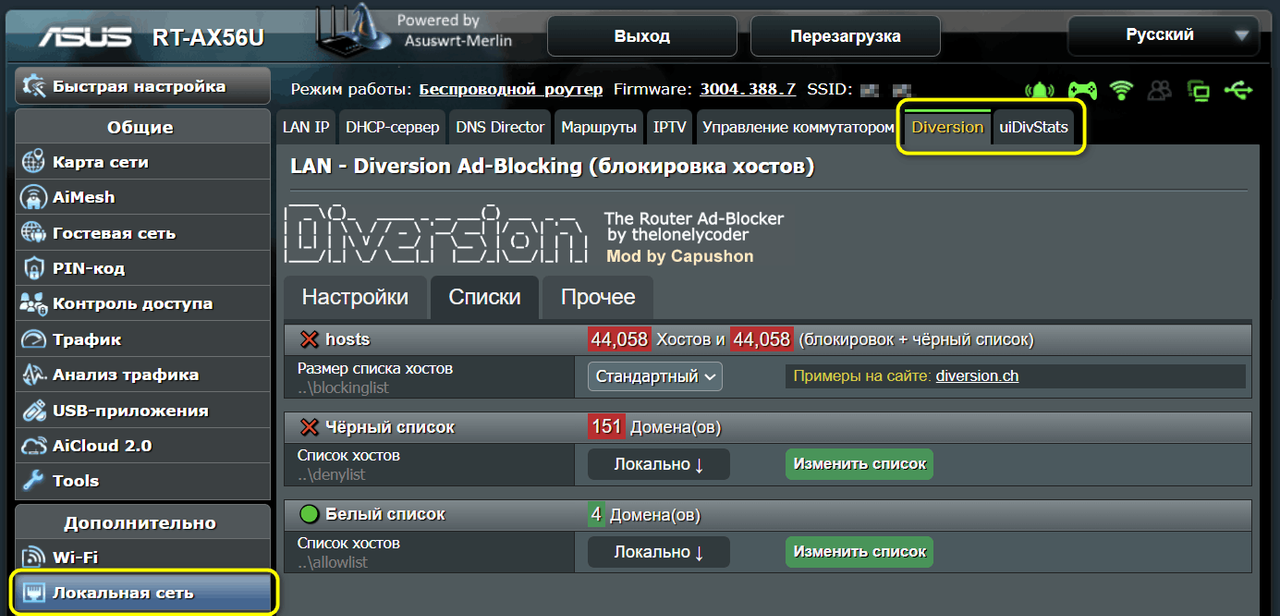
Task: Open Локально dropdown for Чёрный список
Action: [x=658, y=464]
